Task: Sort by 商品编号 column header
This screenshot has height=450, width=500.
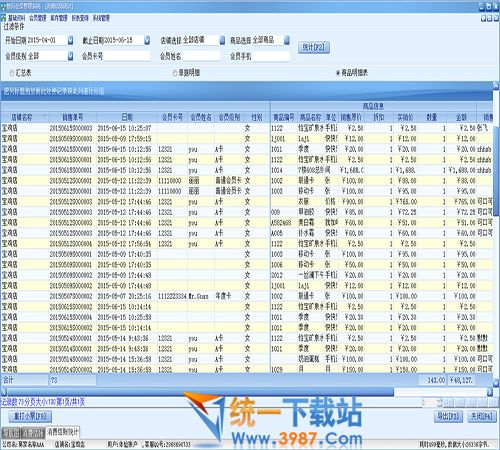Action: (x=284, y=117)
